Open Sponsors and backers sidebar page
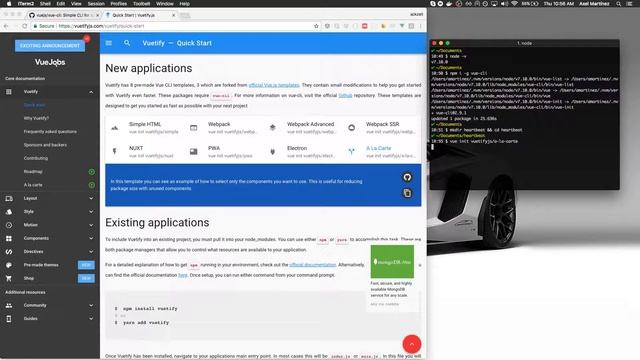 pyautogui.click(x=45, y=145)
